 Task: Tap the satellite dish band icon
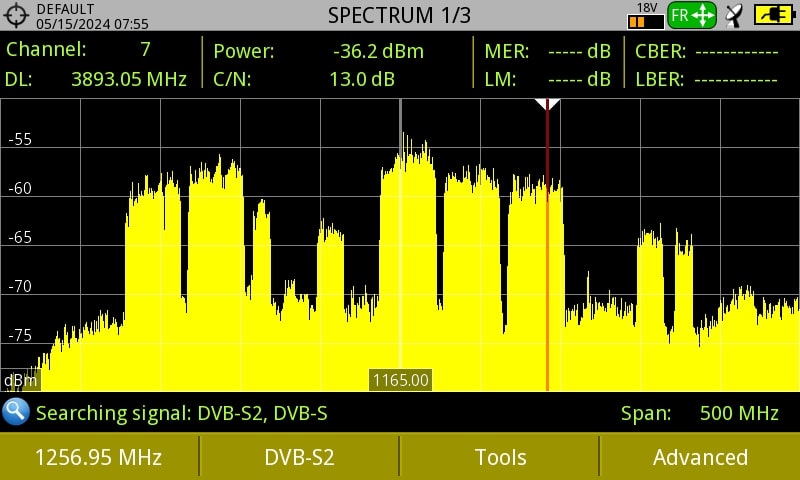[735, 16]
